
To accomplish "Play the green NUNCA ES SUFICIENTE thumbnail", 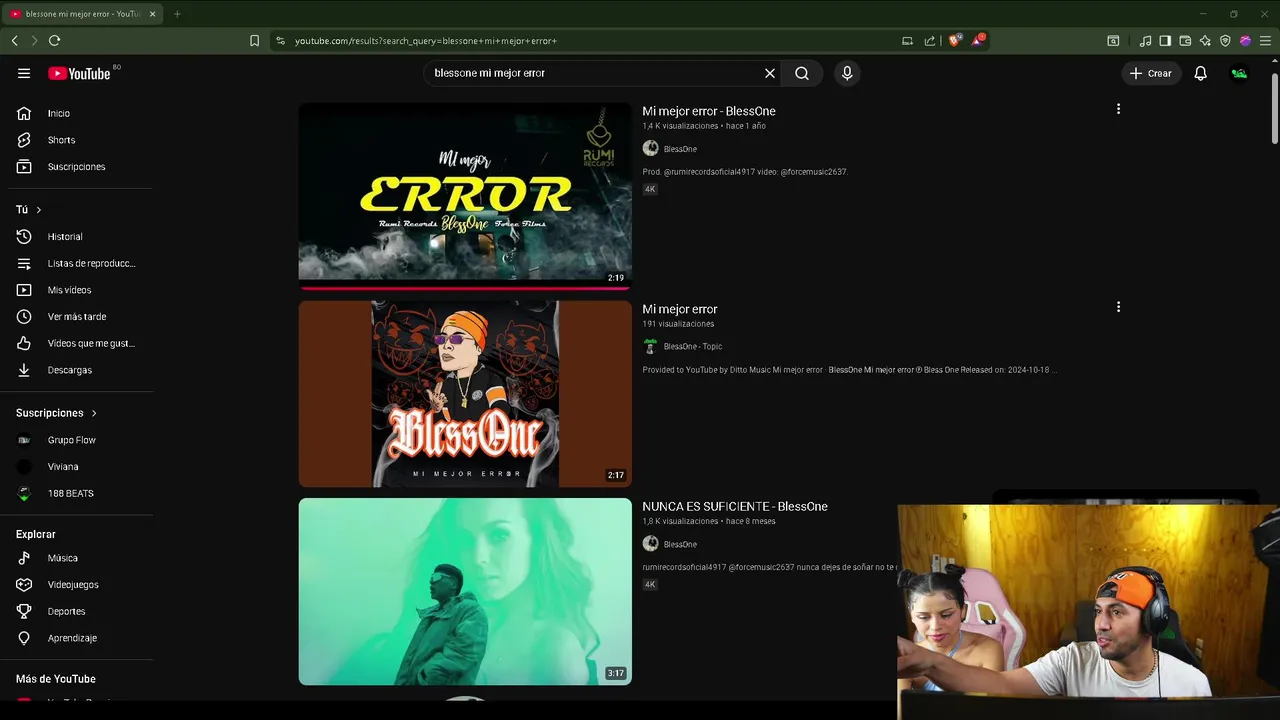I will coord(465,591).
